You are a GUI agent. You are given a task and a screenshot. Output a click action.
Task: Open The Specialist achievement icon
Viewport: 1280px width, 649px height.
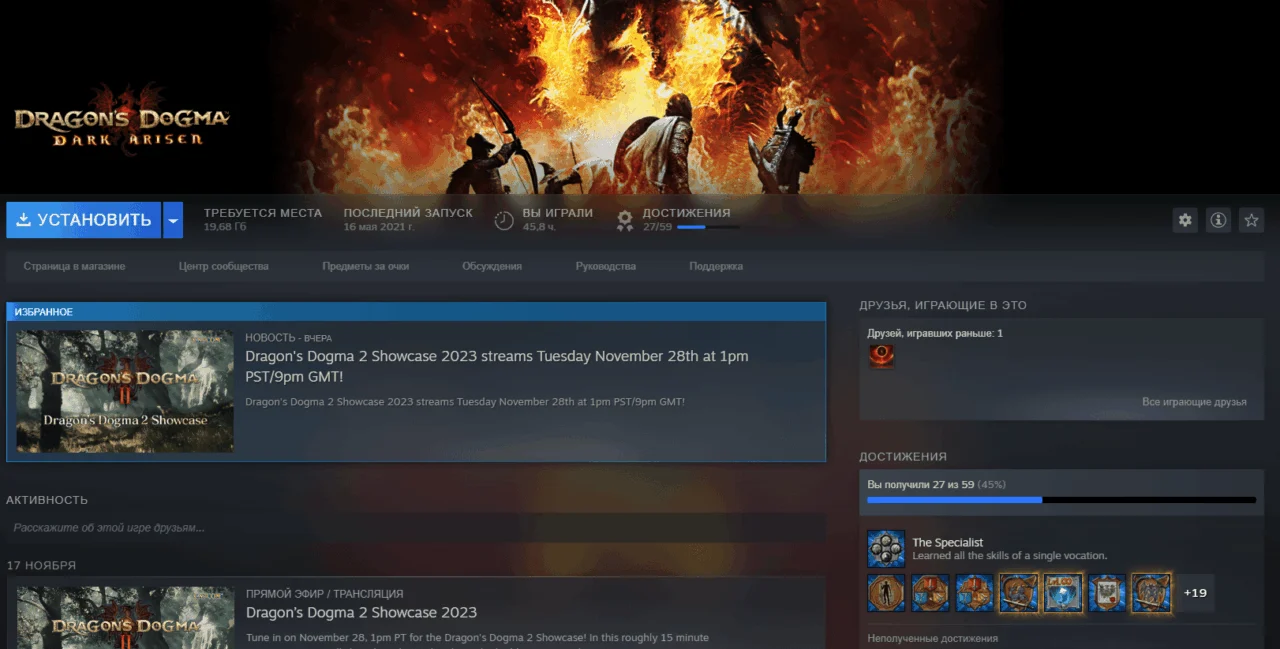point(886,549)
